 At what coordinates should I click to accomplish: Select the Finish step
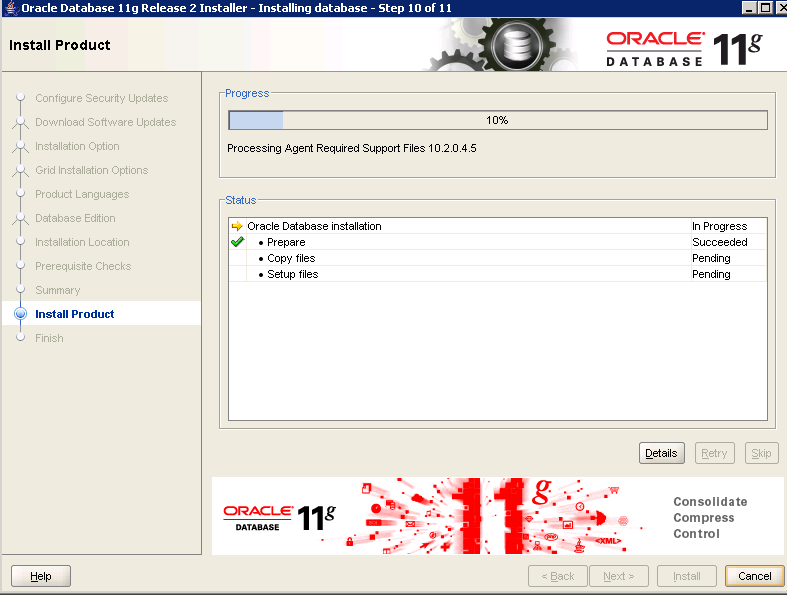tap(49, 338)
